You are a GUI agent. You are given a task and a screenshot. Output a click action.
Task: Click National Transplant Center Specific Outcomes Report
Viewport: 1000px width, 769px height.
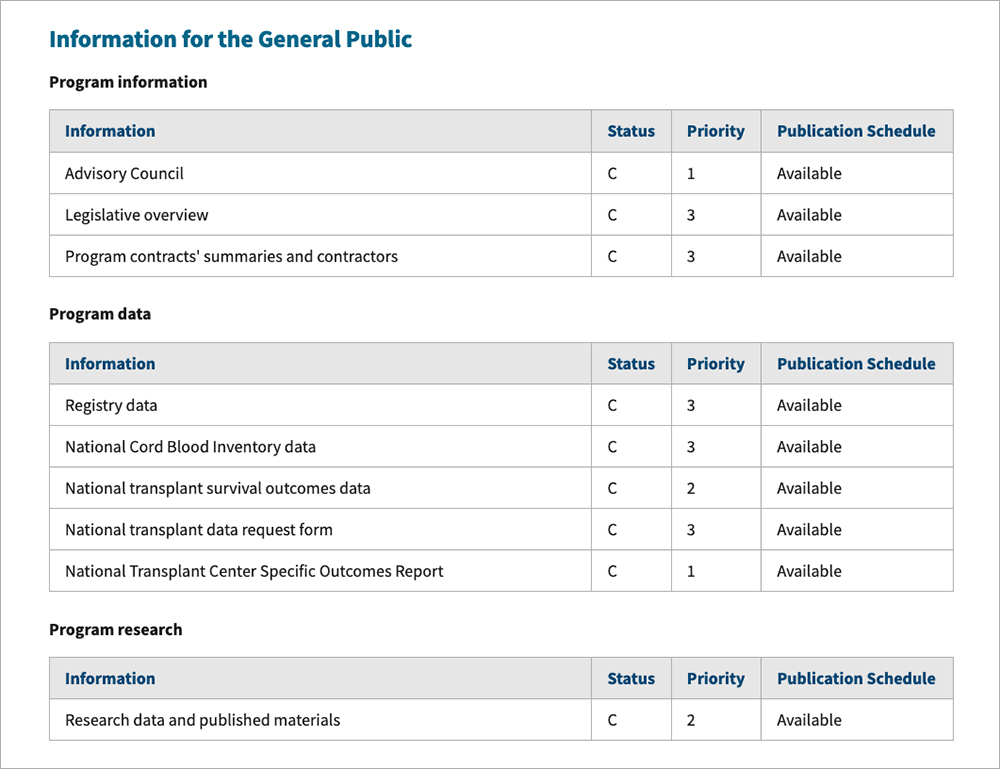[254, 572]
